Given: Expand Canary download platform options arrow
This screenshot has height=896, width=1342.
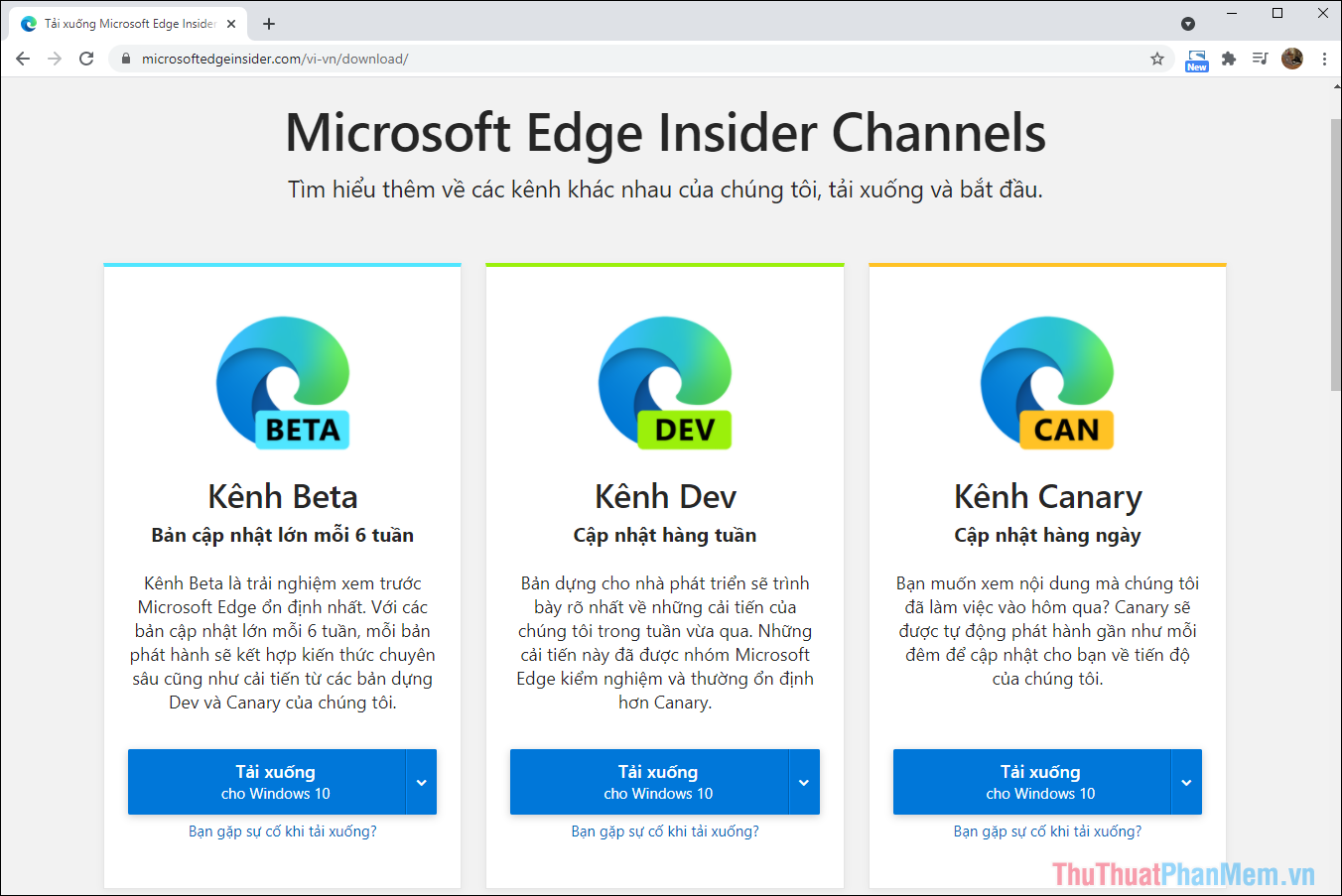Looking at the screenshot, I should [1187, 782].
